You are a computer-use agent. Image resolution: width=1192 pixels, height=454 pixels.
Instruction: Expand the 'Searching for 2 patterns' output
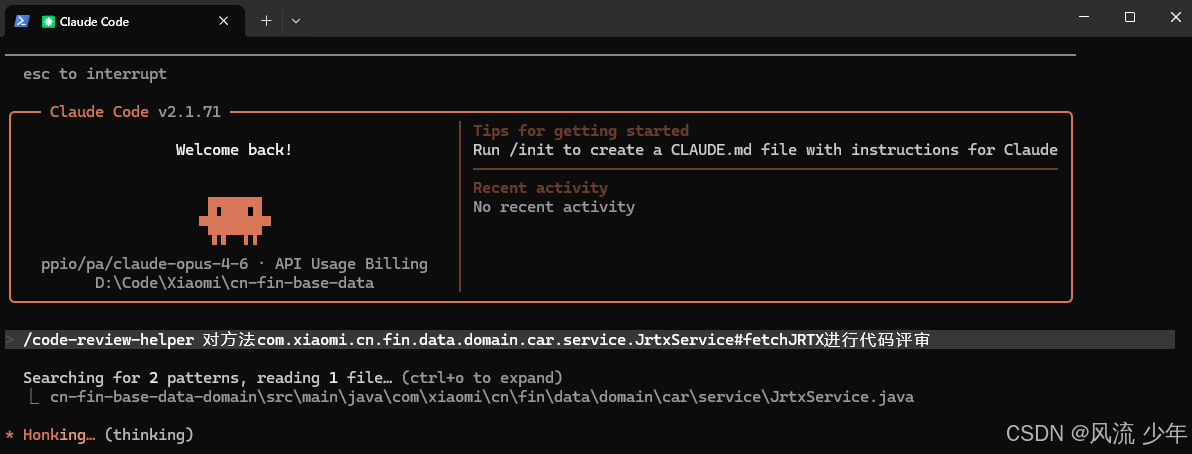[x=293, y=378]
